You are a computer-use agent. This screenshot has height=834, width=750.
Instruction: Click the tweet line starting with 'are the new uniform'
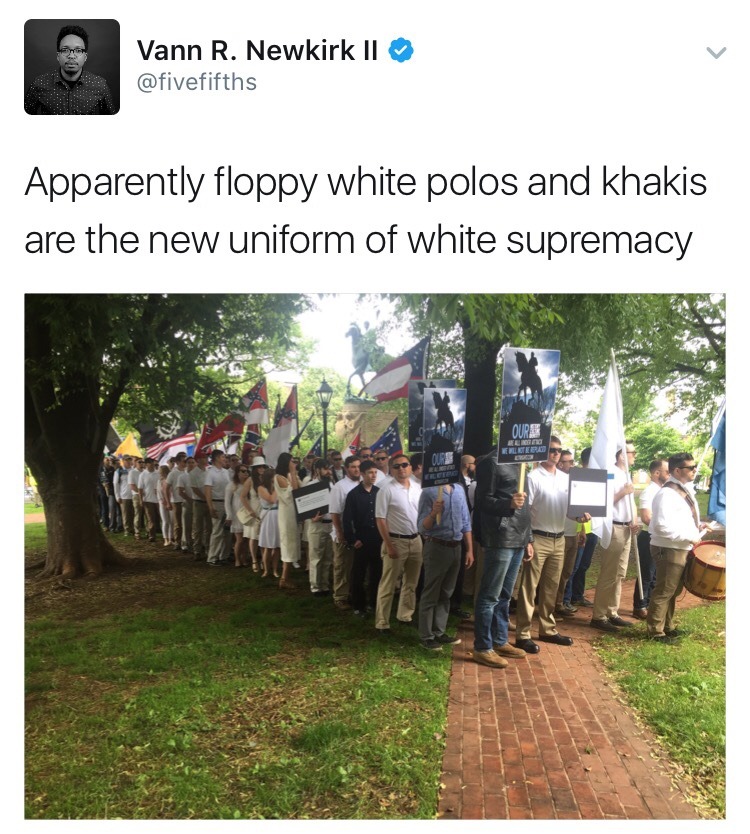click(358, 241)
